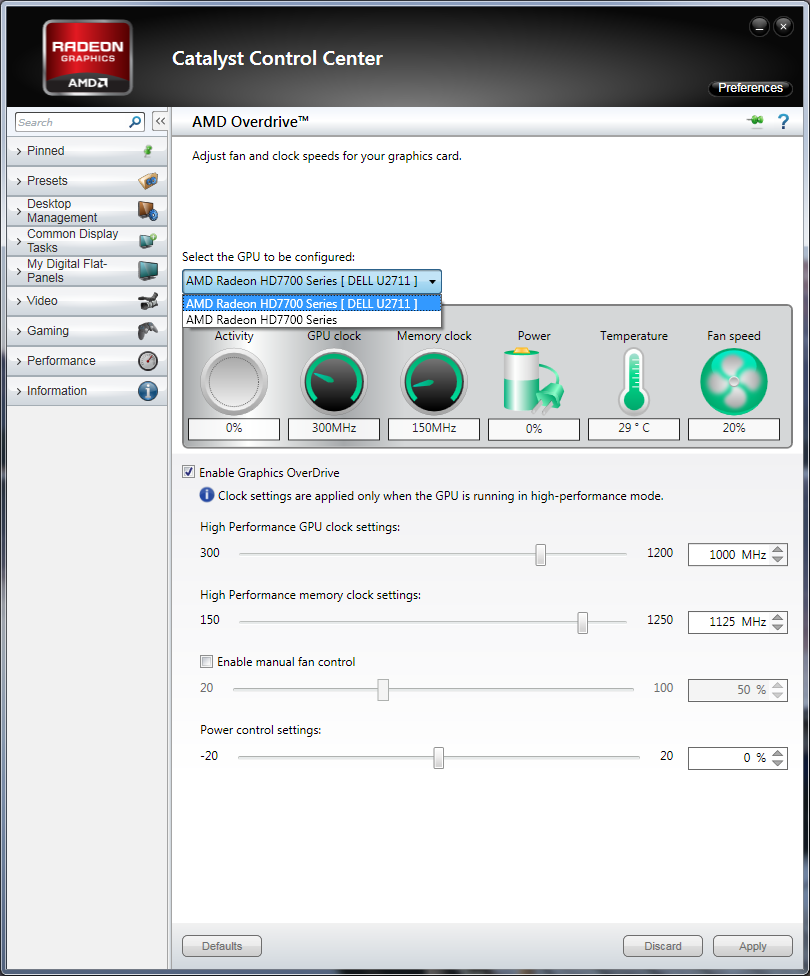The height and width of the screenshot is (976, 810).
Task: Expand the Pinned section
Action: (87, 151)
